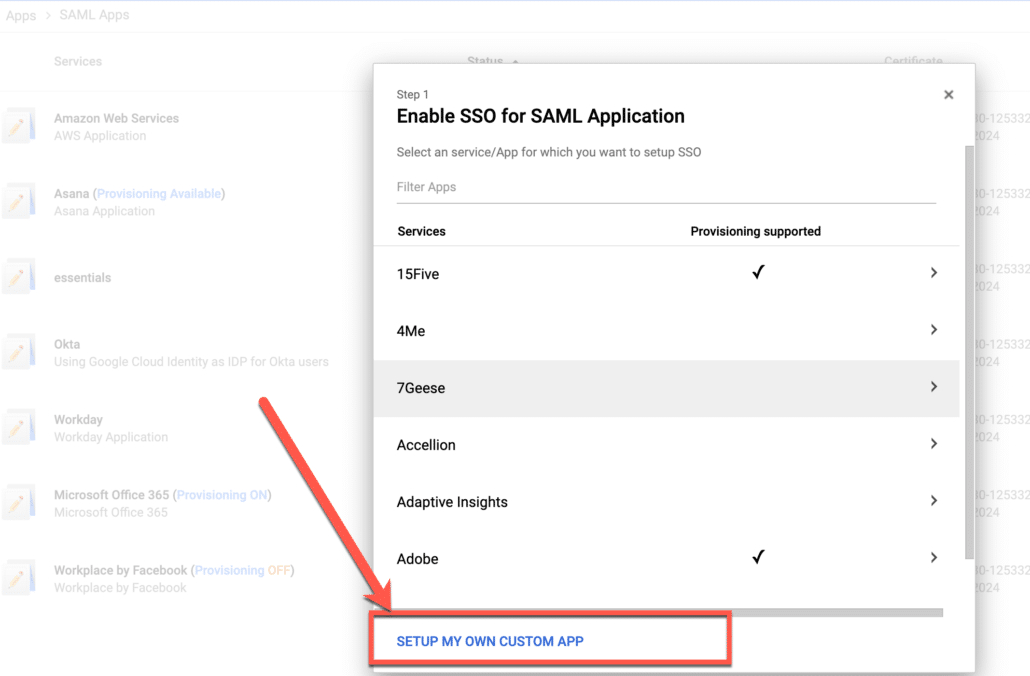The width and height of the screenshot is (1030, 676).
Task: Click the Services column header in dialog
Action: pyautogui.click(x=421, y=231)
